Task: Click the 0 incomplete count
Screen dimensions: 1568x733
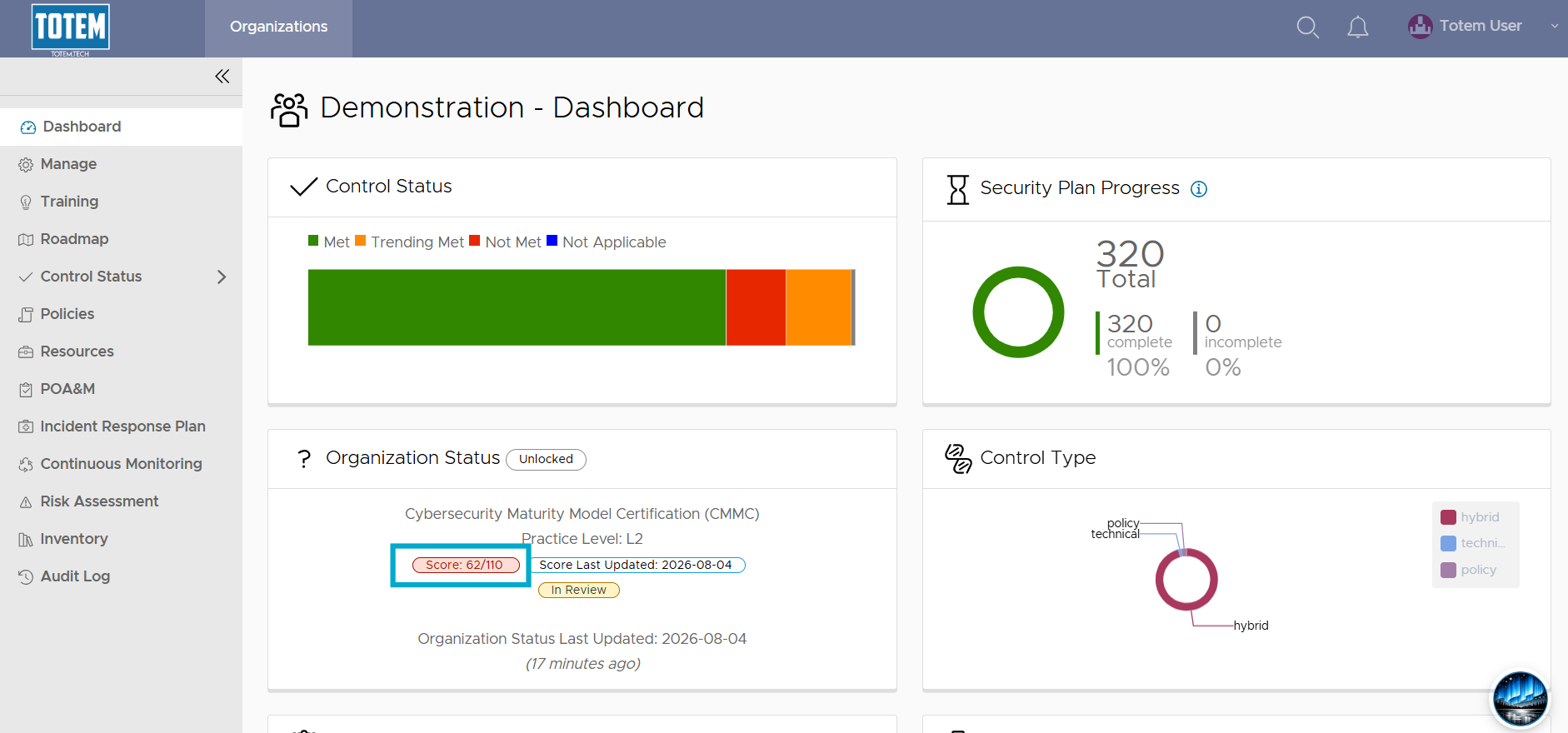Action: point(1213,324)
